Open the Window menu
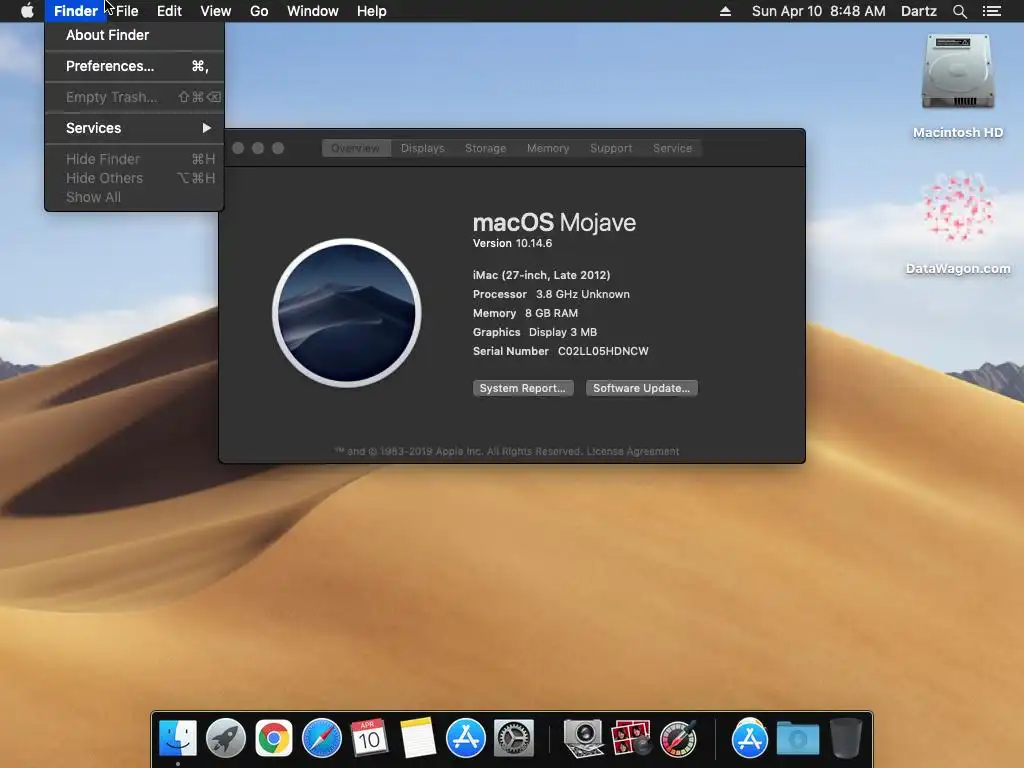This screenshot has width=1024, height=768. (313, 11)
